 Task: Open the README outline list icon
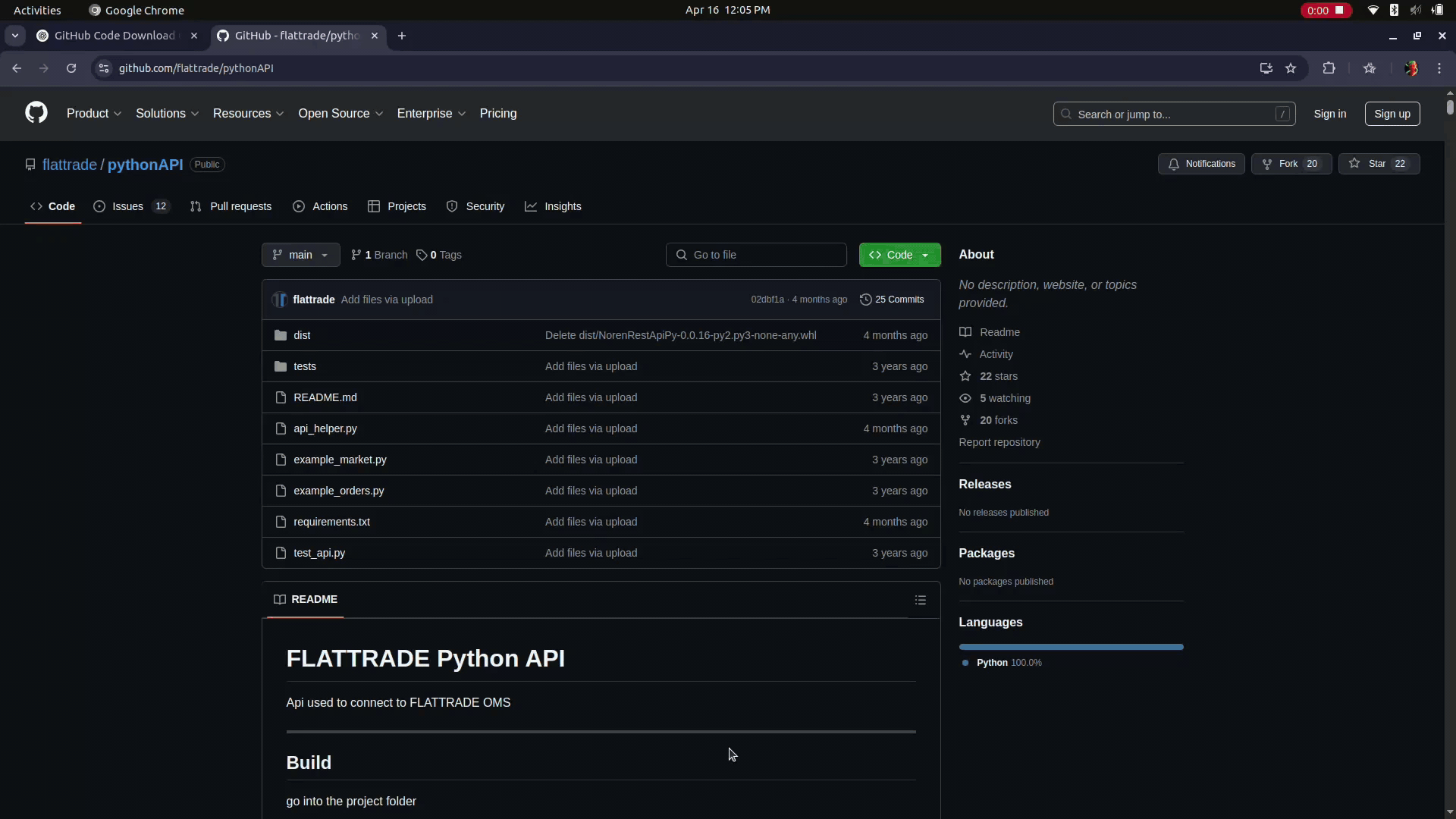point(921,600)
